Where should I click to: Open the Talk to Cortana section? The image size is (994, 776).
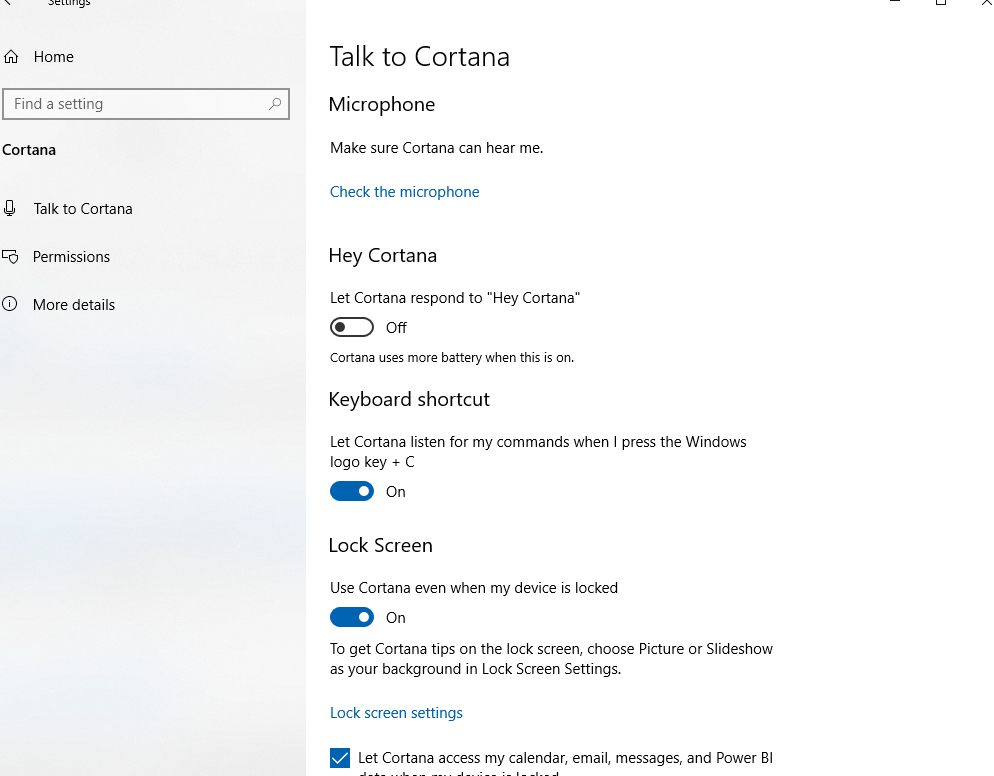pyautogui.click(x=82, y=209)
